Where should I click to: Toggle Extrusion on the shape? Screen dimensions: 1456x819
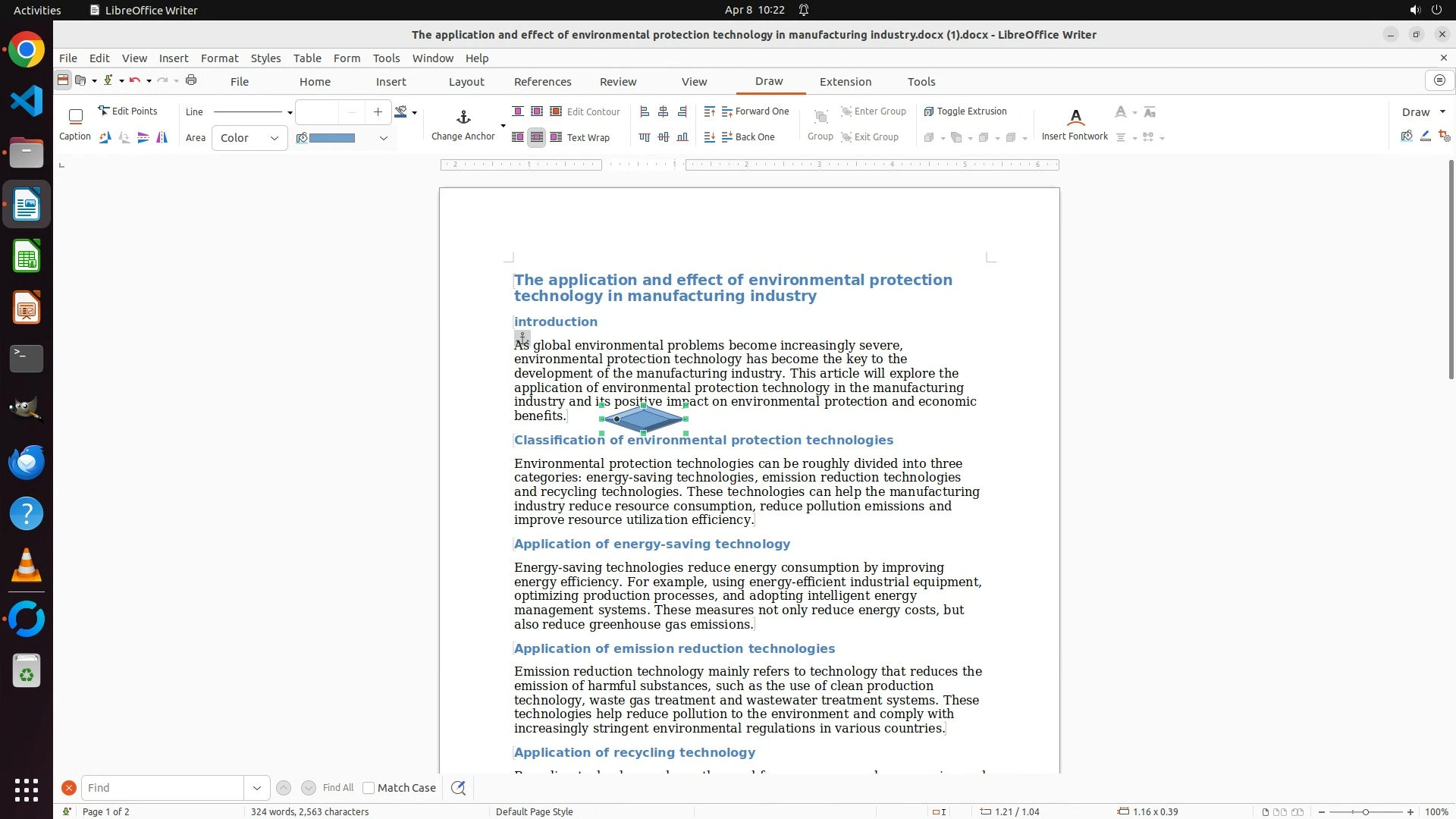[x=965, y=111]
